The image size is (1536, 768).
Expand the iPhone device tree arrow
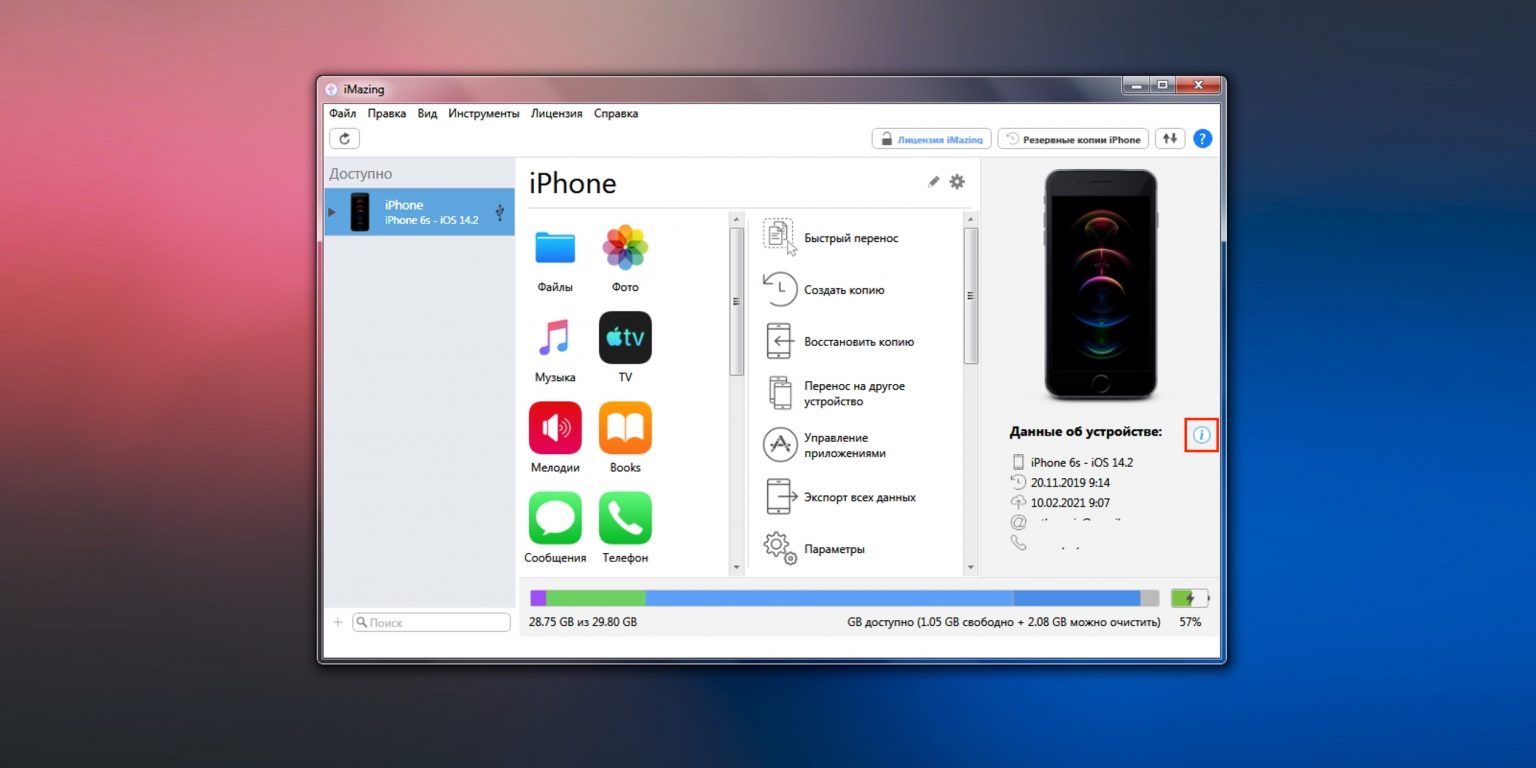(x=332, y=212)
